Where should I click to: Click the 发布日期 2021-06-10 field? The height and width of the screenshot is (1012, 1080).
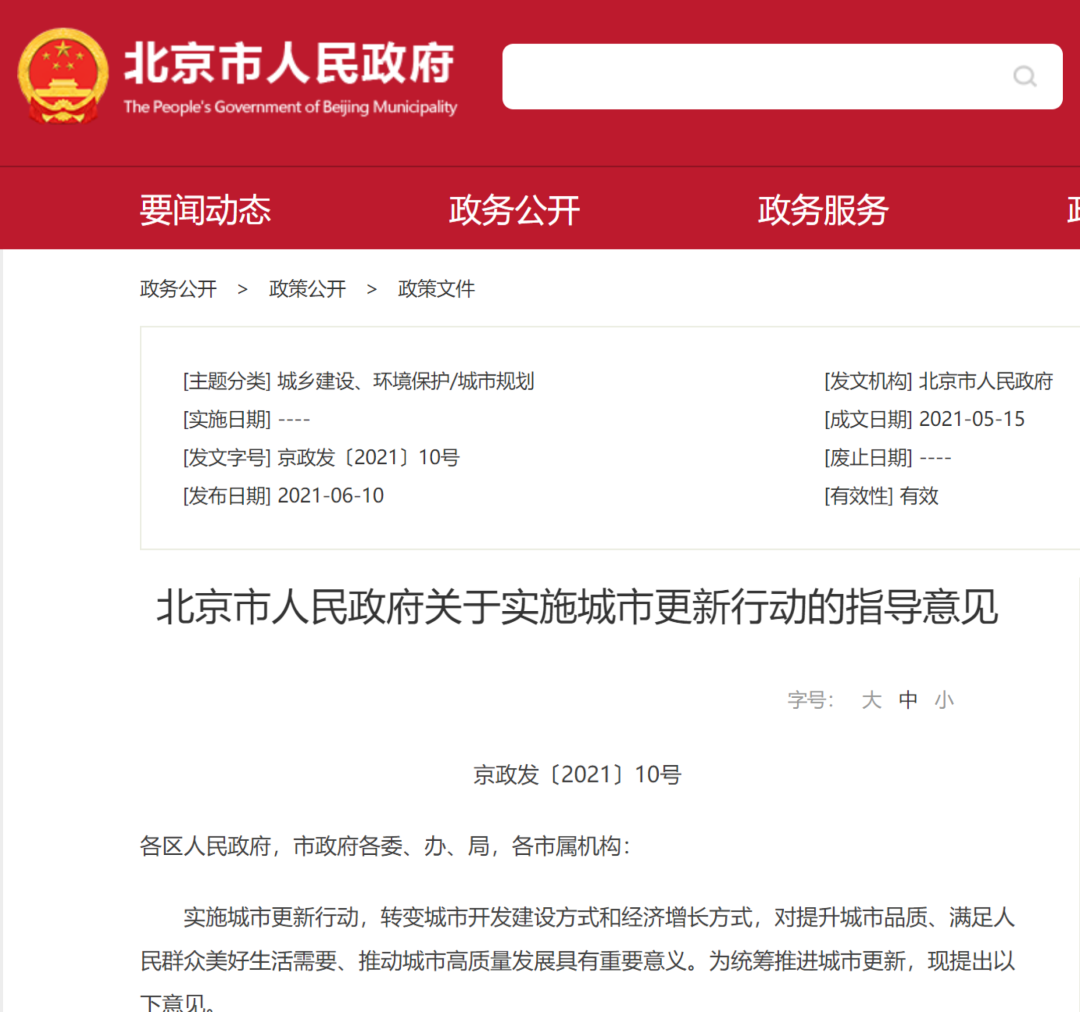(330, 496)
